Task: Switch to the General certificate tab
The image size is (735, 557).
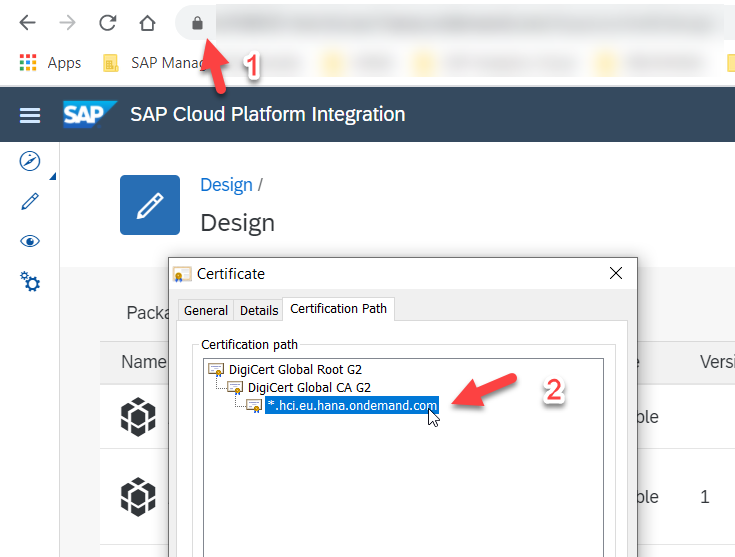Action: point(206,310)
